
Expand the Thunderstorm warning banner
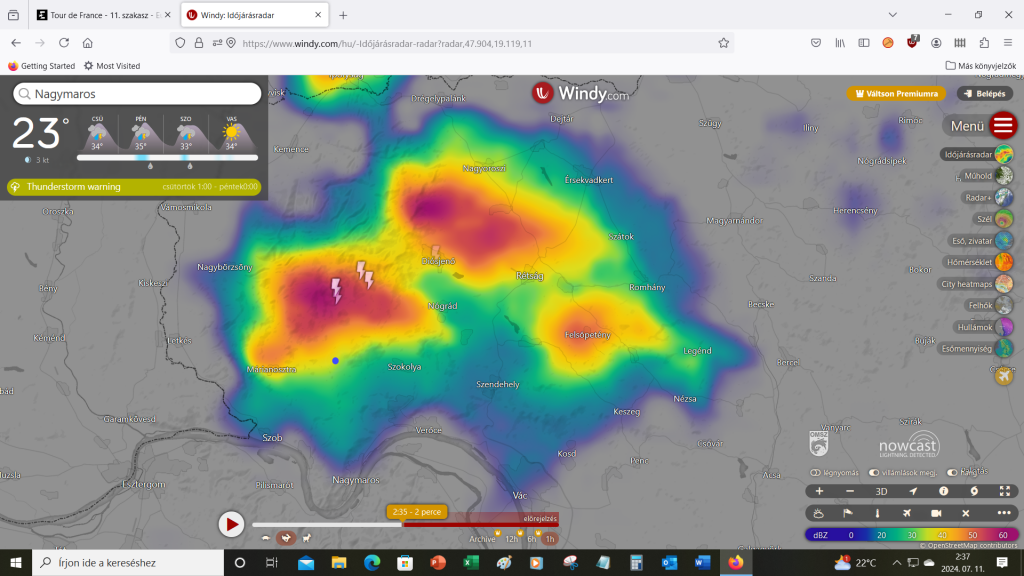[133, 187]
